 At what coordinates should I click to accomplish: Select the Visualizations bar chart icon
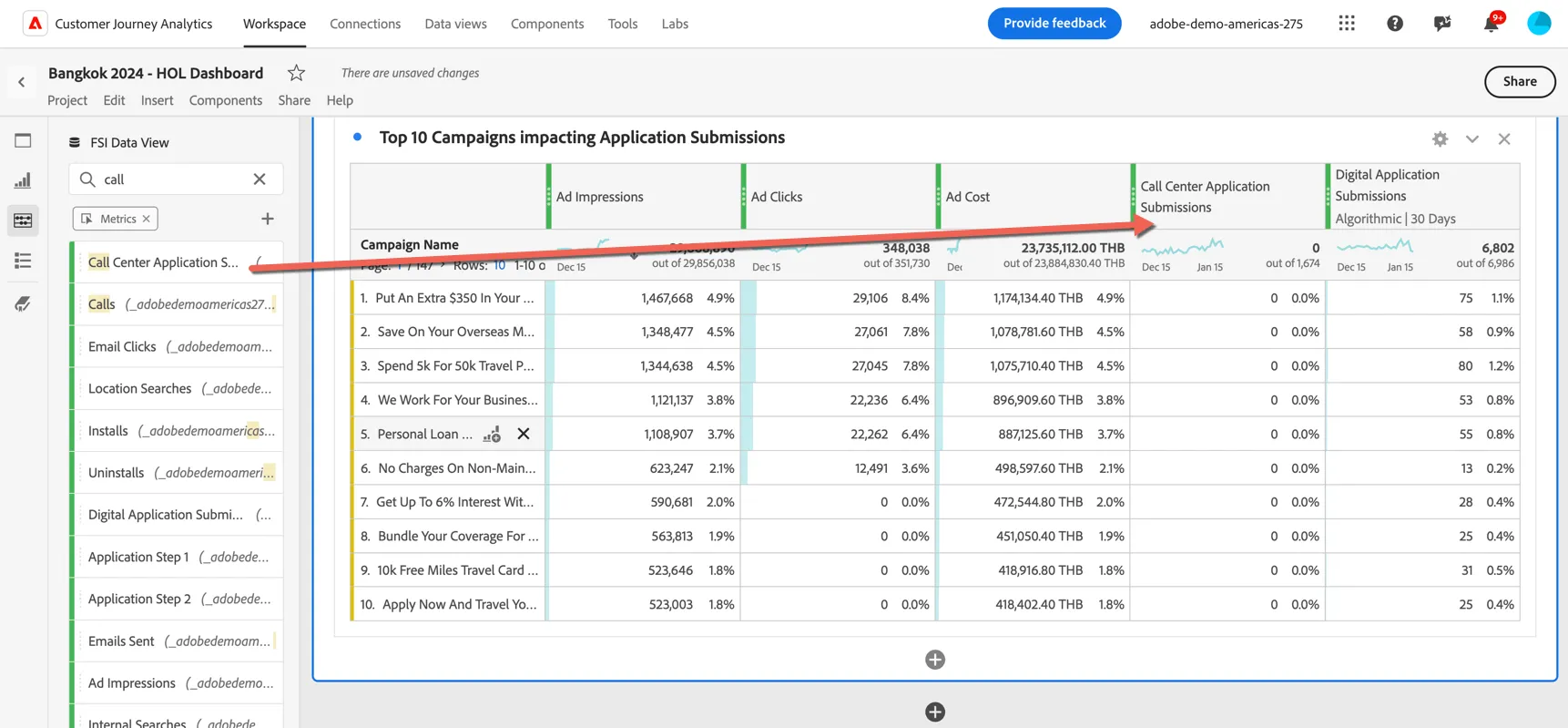[x=23, y=180]
